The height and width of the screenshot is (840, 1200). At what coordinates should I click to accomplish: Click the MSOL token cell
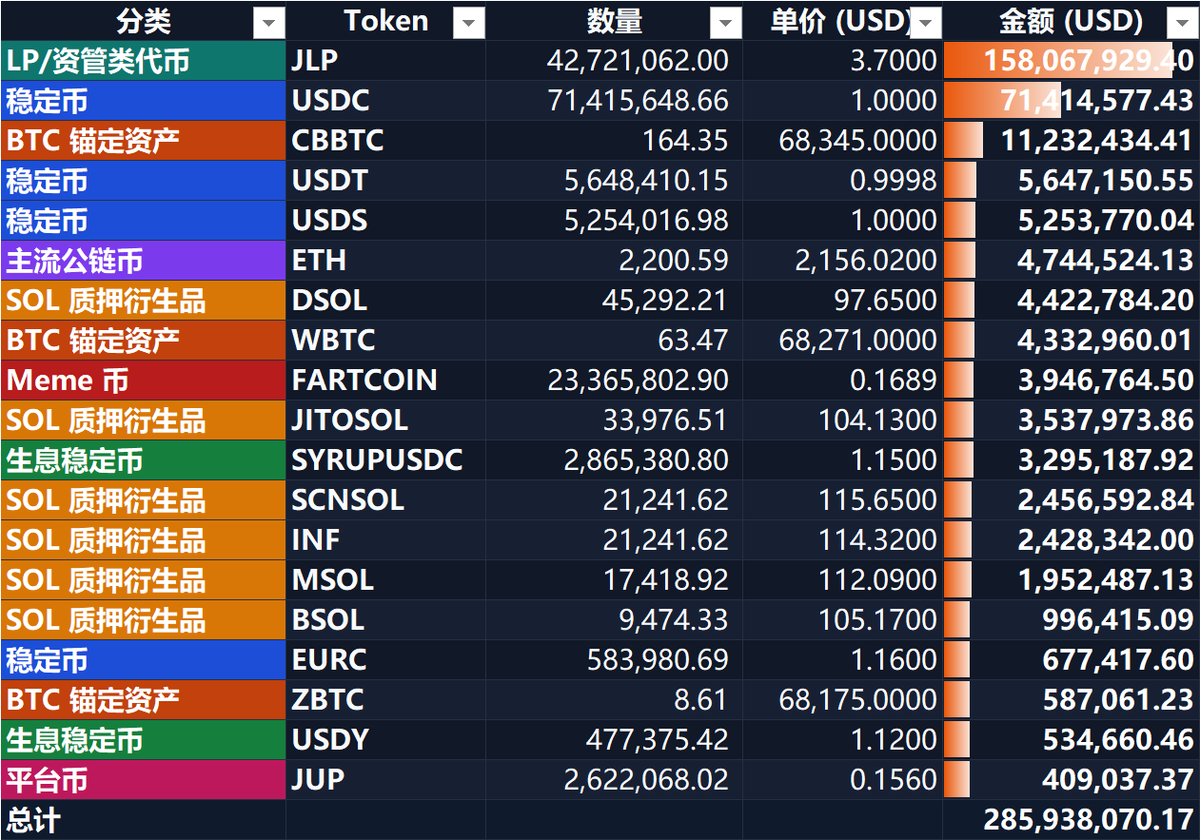click(x=386, y=580)
